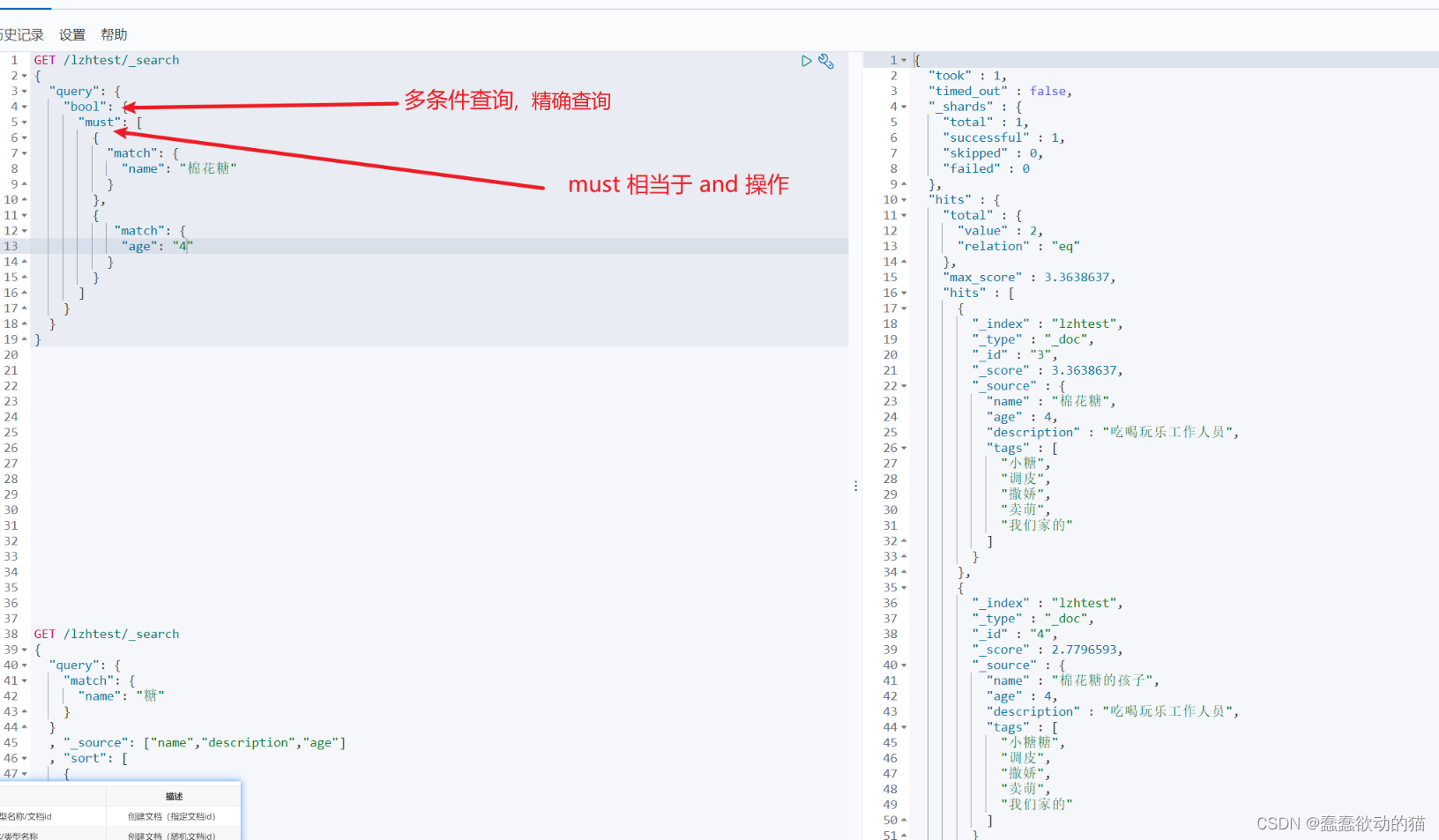Collapse the "bool" fold at line 4
1439x840 pixels.
25,107
